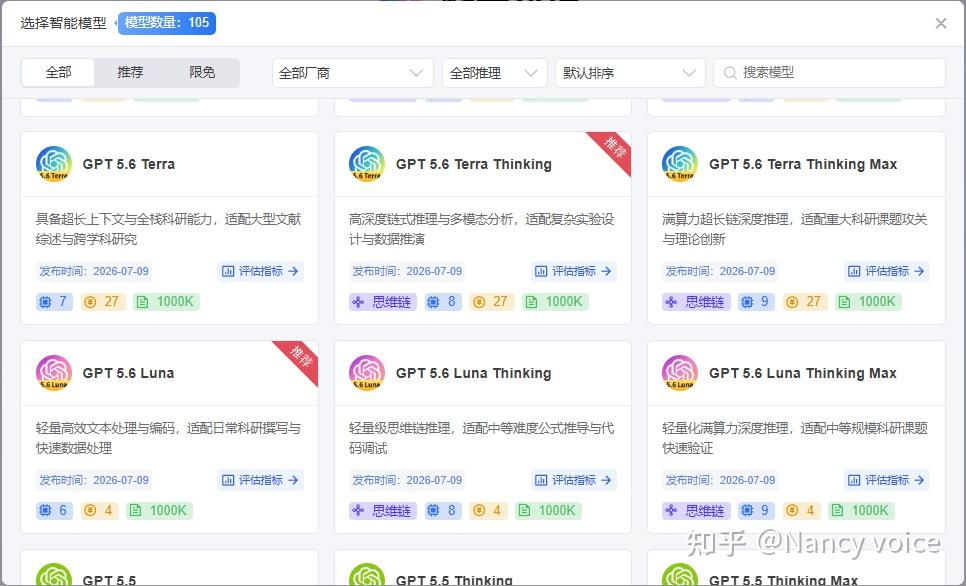Click the GPT 5.6 Luna Thinking logo
The height and width of the screenshot is (586, 966).
pyautogui.click(x=367, y=373)
